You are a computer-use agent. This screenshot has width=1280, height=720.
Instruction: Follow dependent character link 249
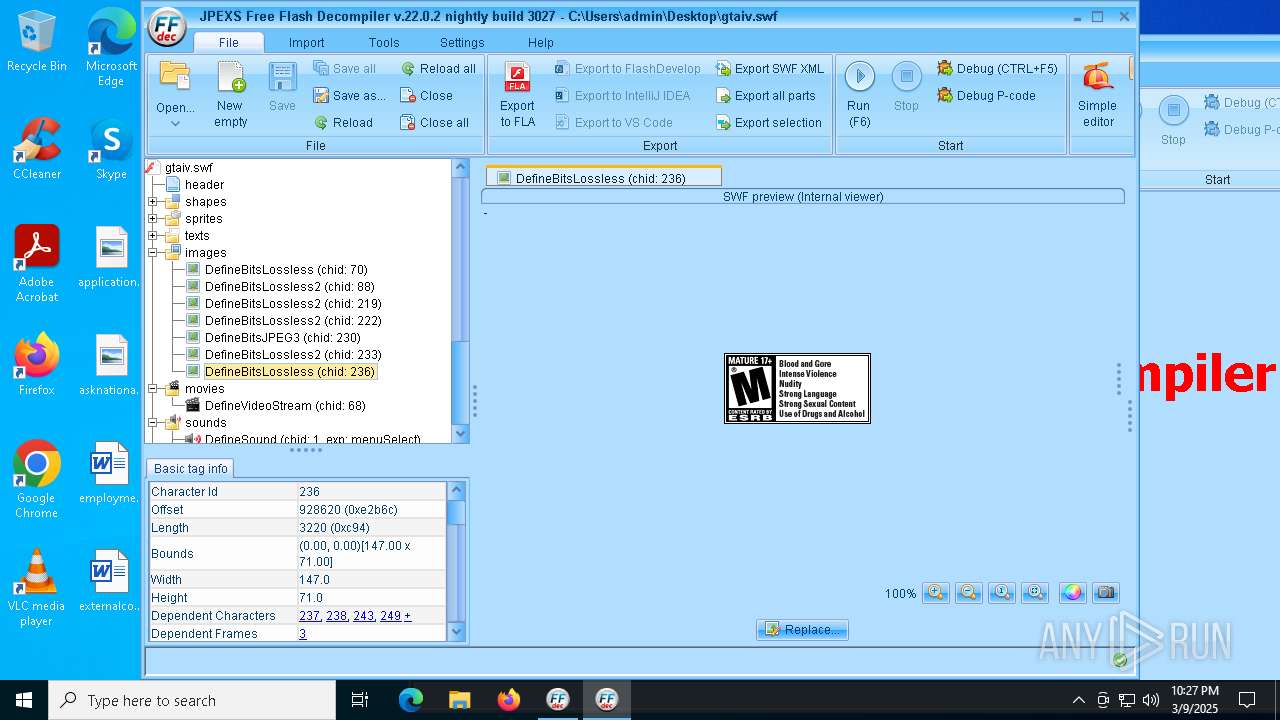(390, 616)
